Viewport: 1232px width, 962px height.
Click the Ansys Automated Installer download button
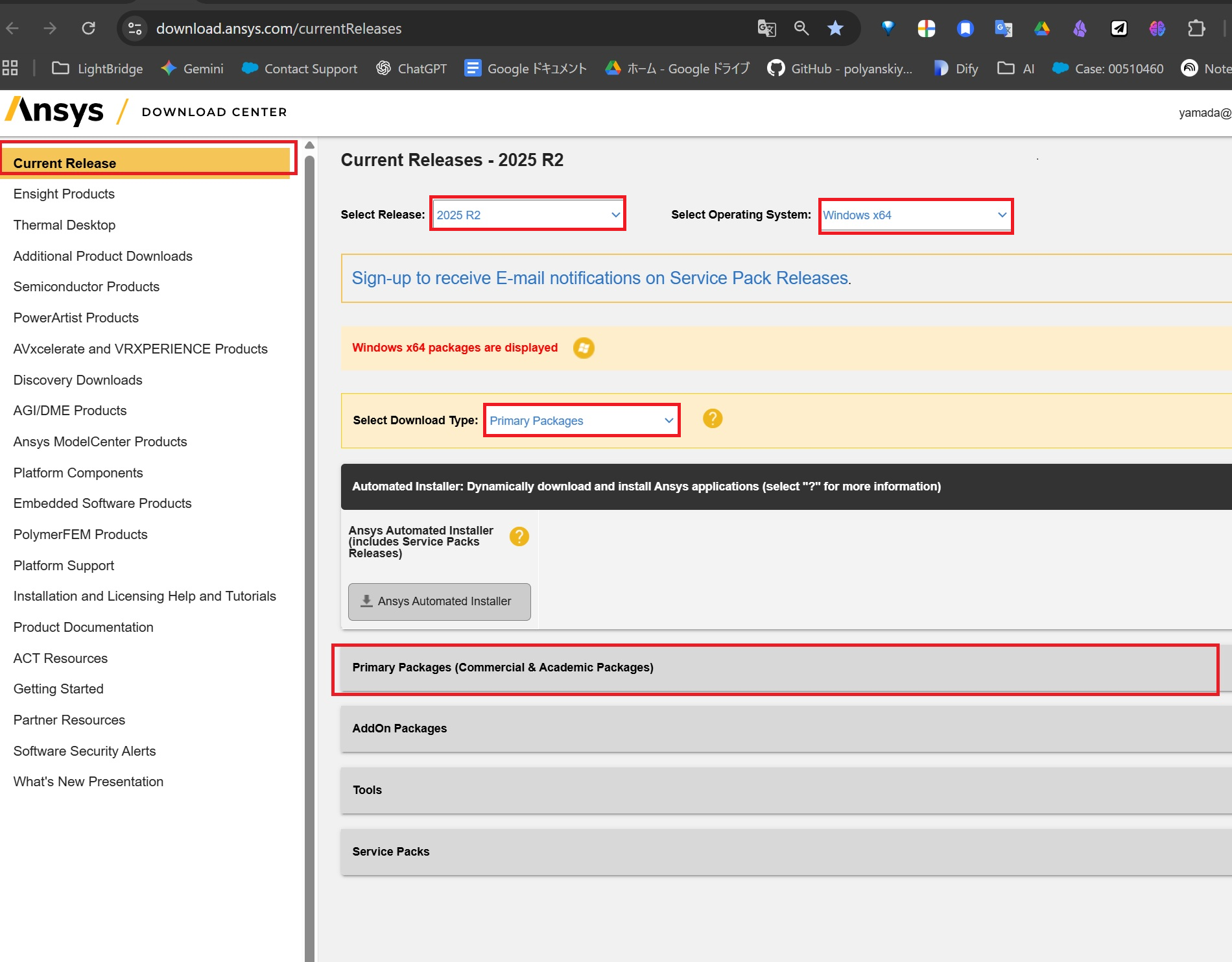[439, 601]
